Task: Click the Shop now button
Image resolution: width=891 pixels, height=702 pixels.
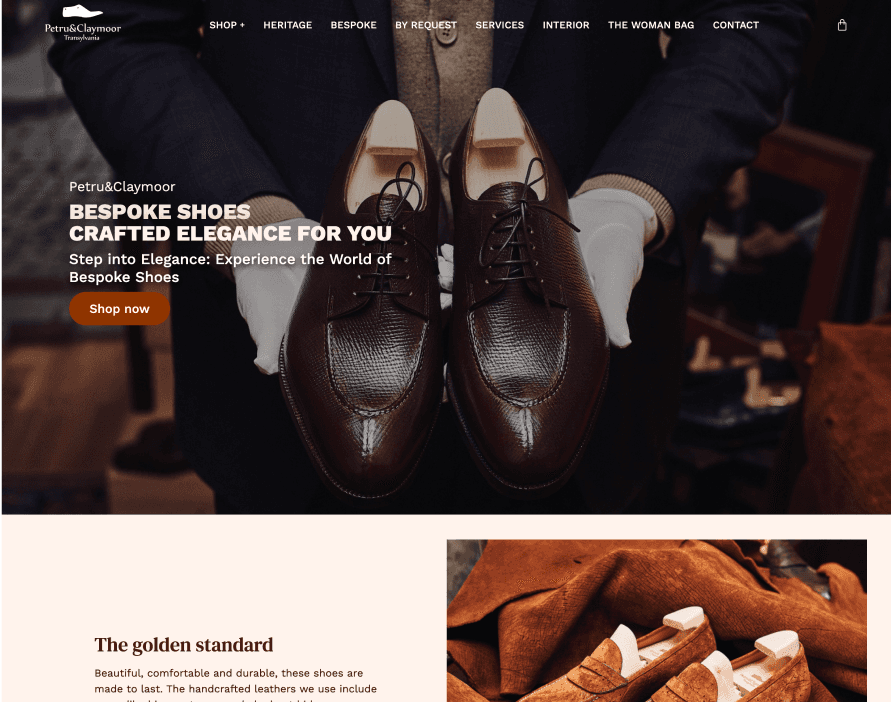Action: [x=119, y=309]
